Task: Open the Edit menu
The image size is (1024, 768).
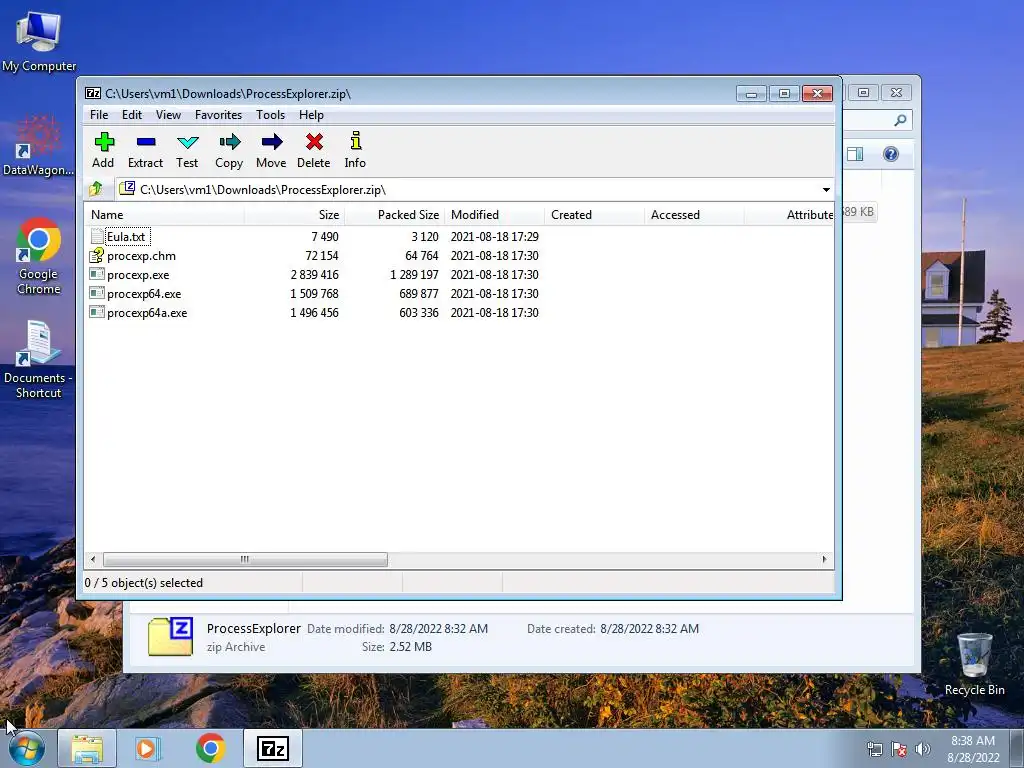Action: click(132, 115)
